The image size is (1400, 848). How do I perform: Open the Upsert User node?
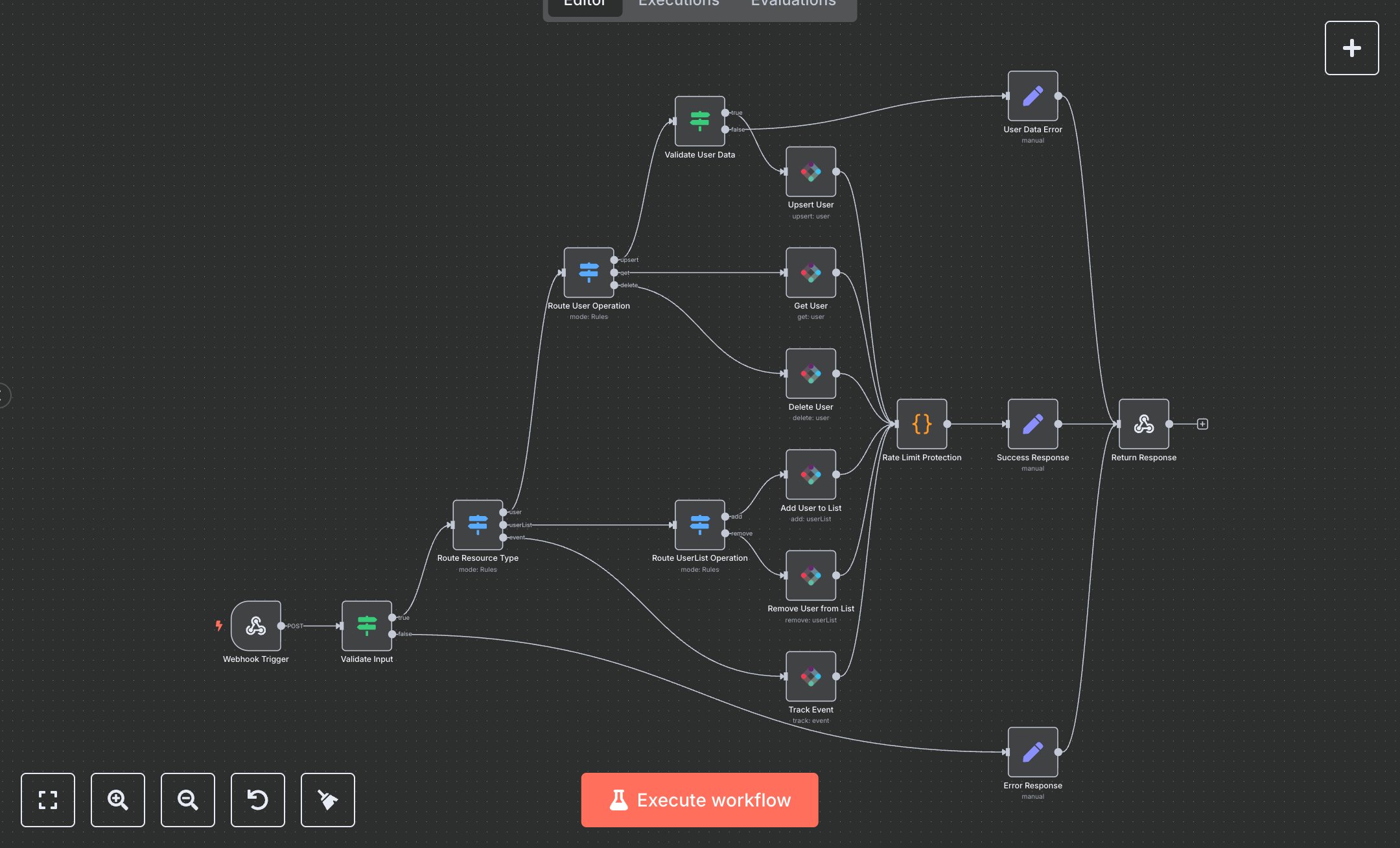point(810,172)
